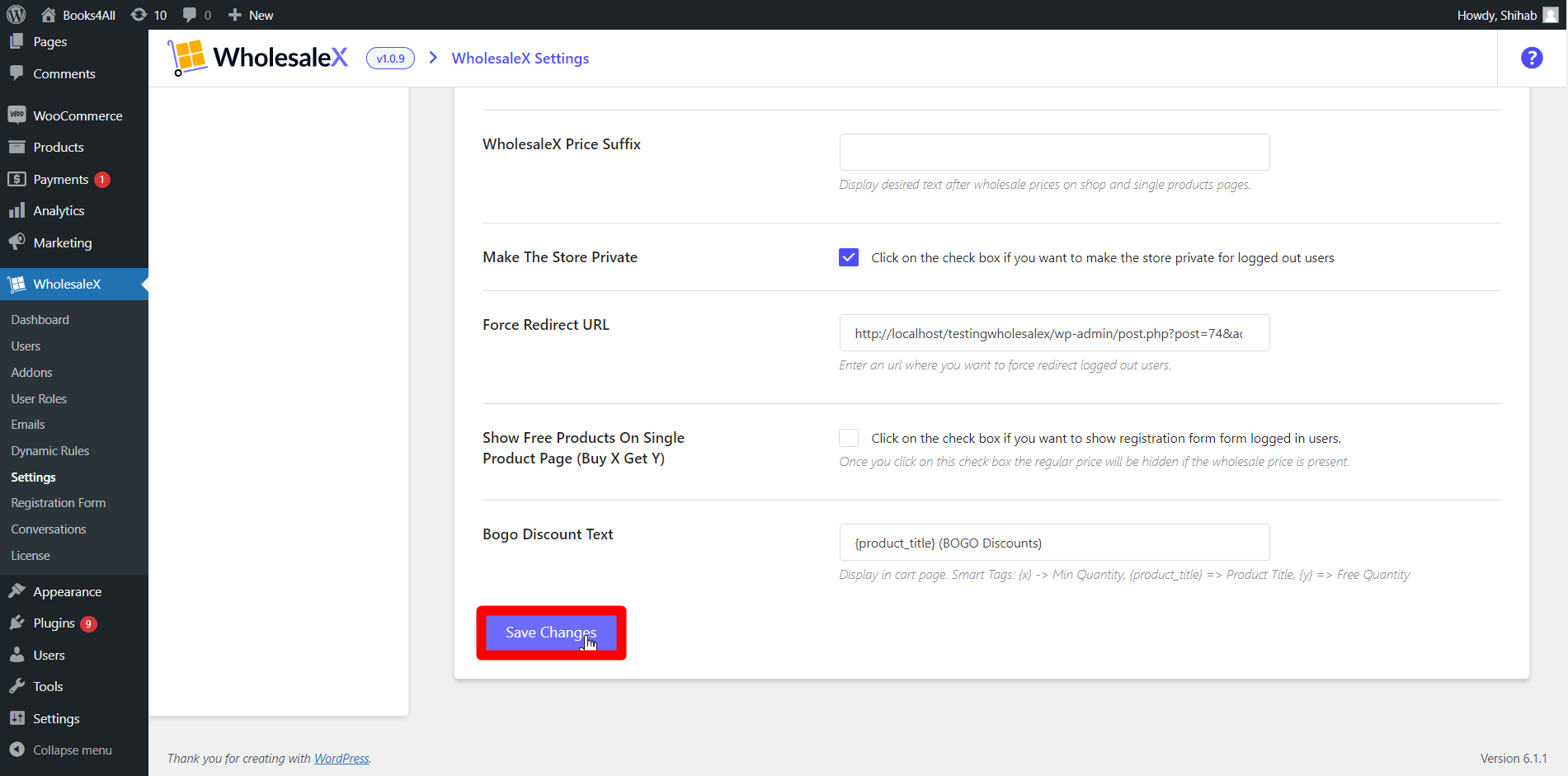Open the comments bubble icon in admin bar

click(190, 15)
